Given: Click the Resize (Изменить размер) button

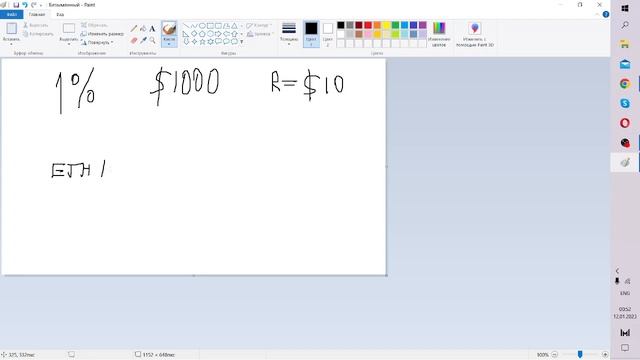Looking at the screenshot, I should (x=102, y=34).
